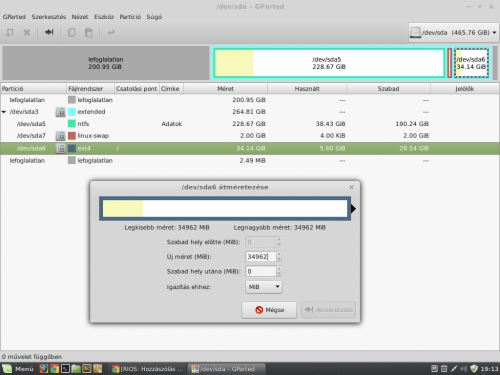
Task: Click the white free area in resize bar
Action: (x=245, y=209)
